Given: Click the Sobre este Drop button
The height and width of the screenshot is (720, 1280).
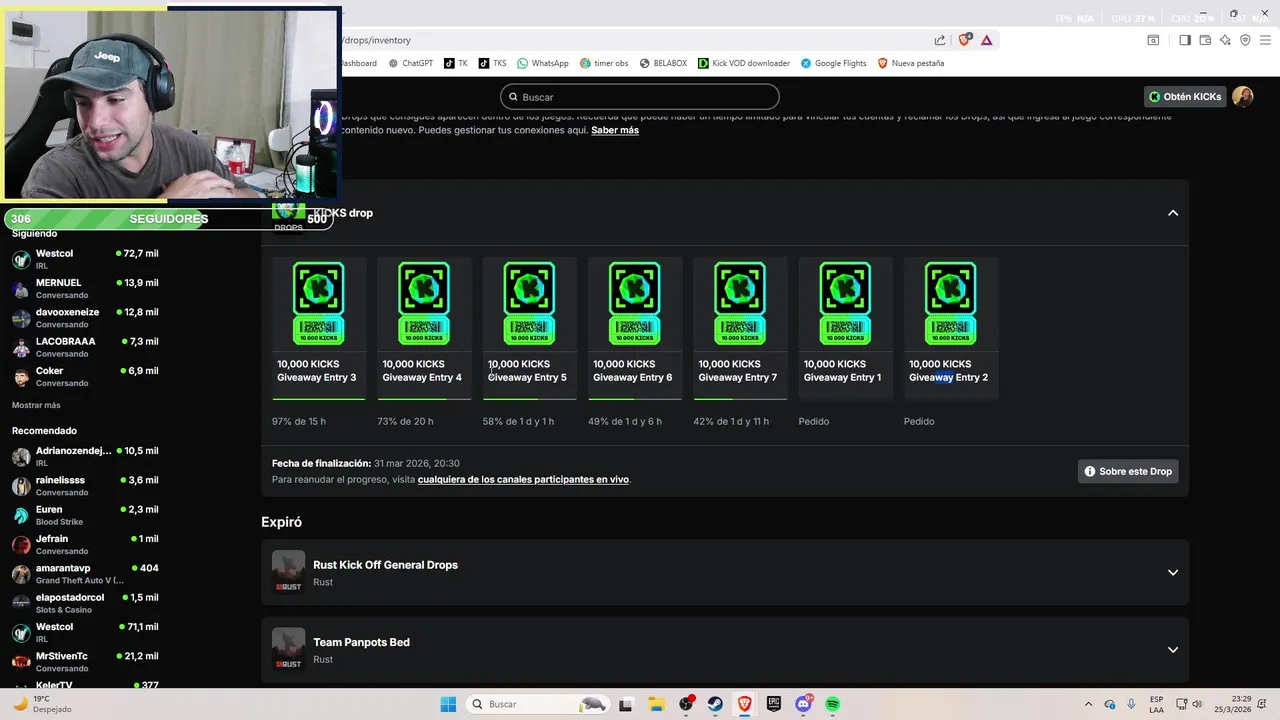Looking at the screenshot, I should coord(1128,471).
